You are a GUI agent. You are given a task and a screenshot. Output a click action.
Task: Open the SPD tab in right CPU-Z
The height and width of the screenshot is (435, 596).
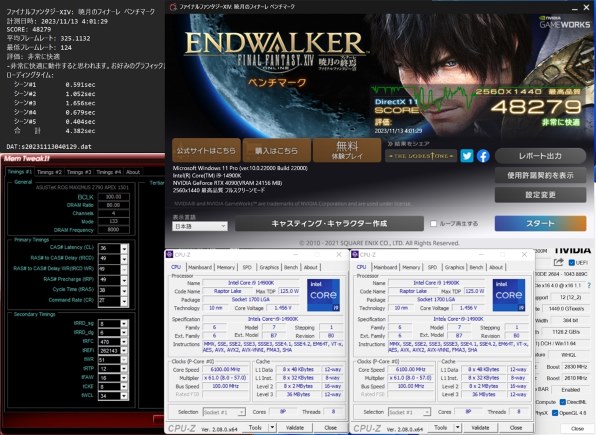432,267
